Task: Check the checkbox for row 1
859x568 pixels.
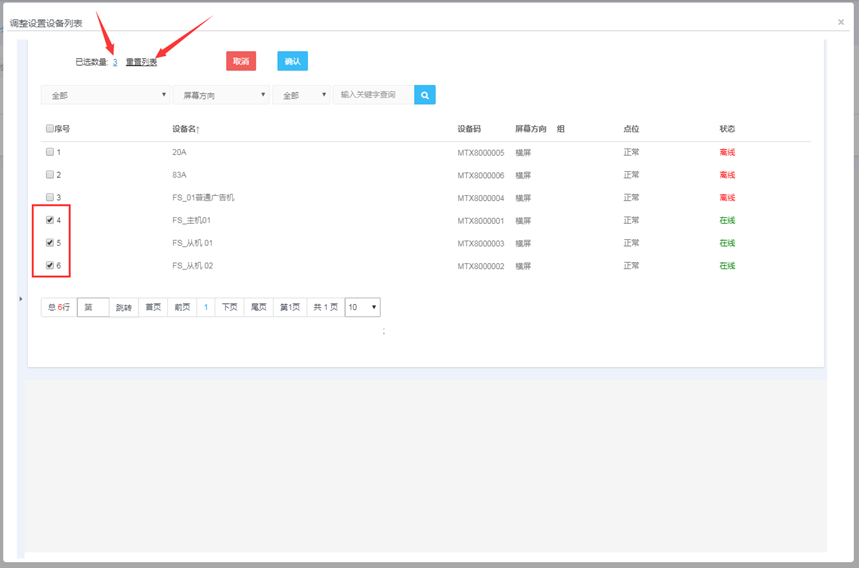Action: [x=50, y=152]
